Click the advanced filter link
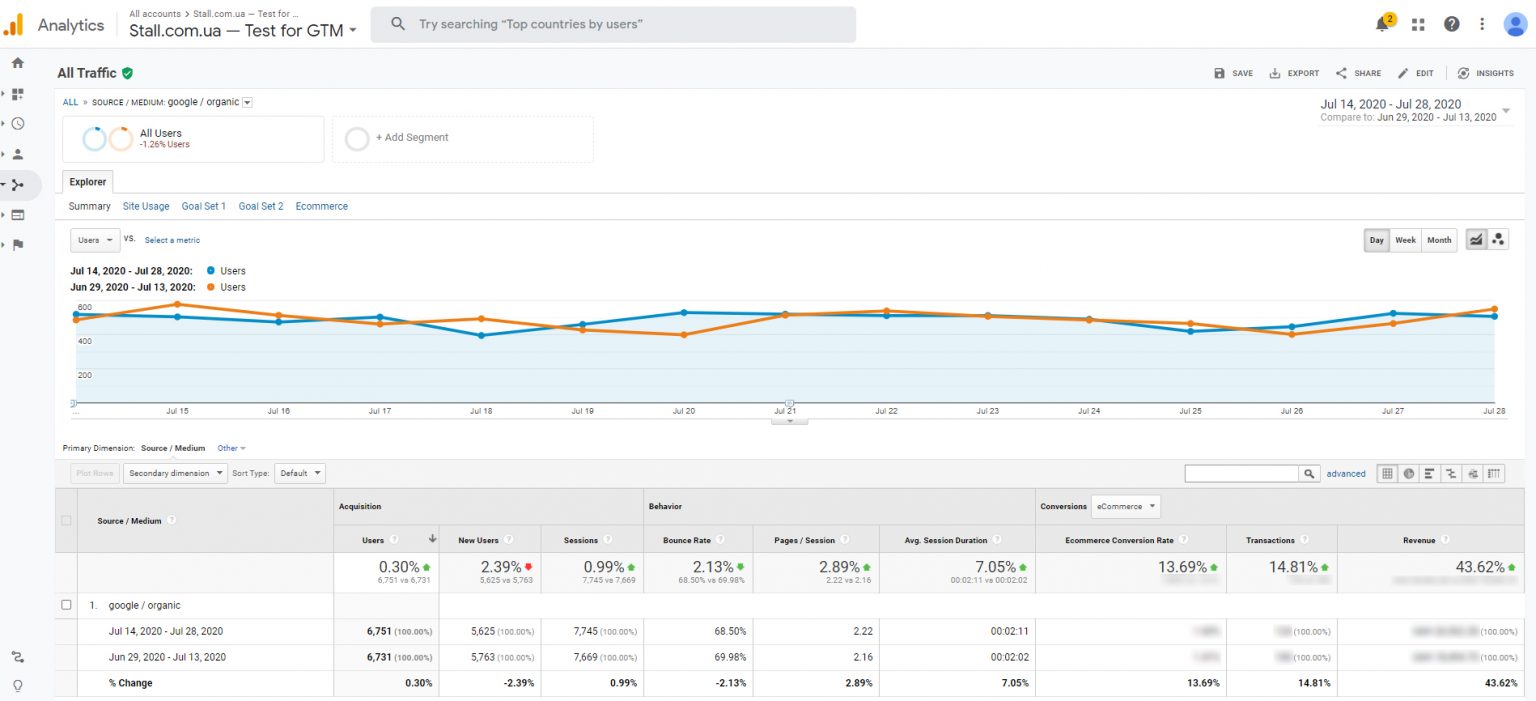 tap(1345, 473)
